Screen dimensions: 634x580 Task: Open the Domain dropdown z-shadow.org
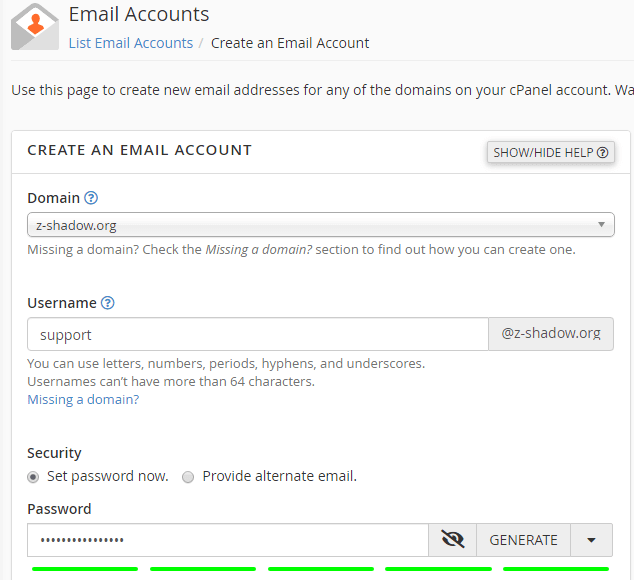(x=320, y=225)
